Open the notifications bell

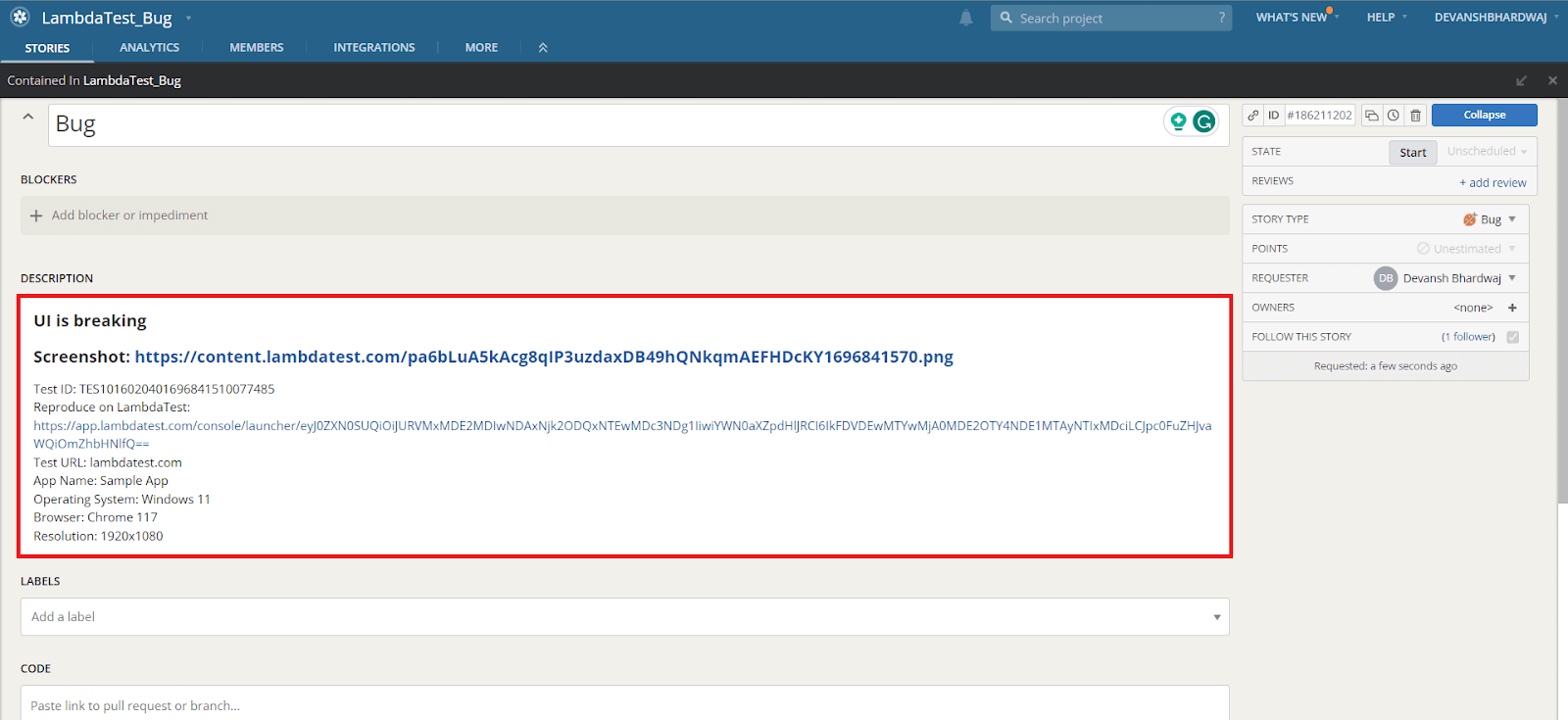point(966,18)
